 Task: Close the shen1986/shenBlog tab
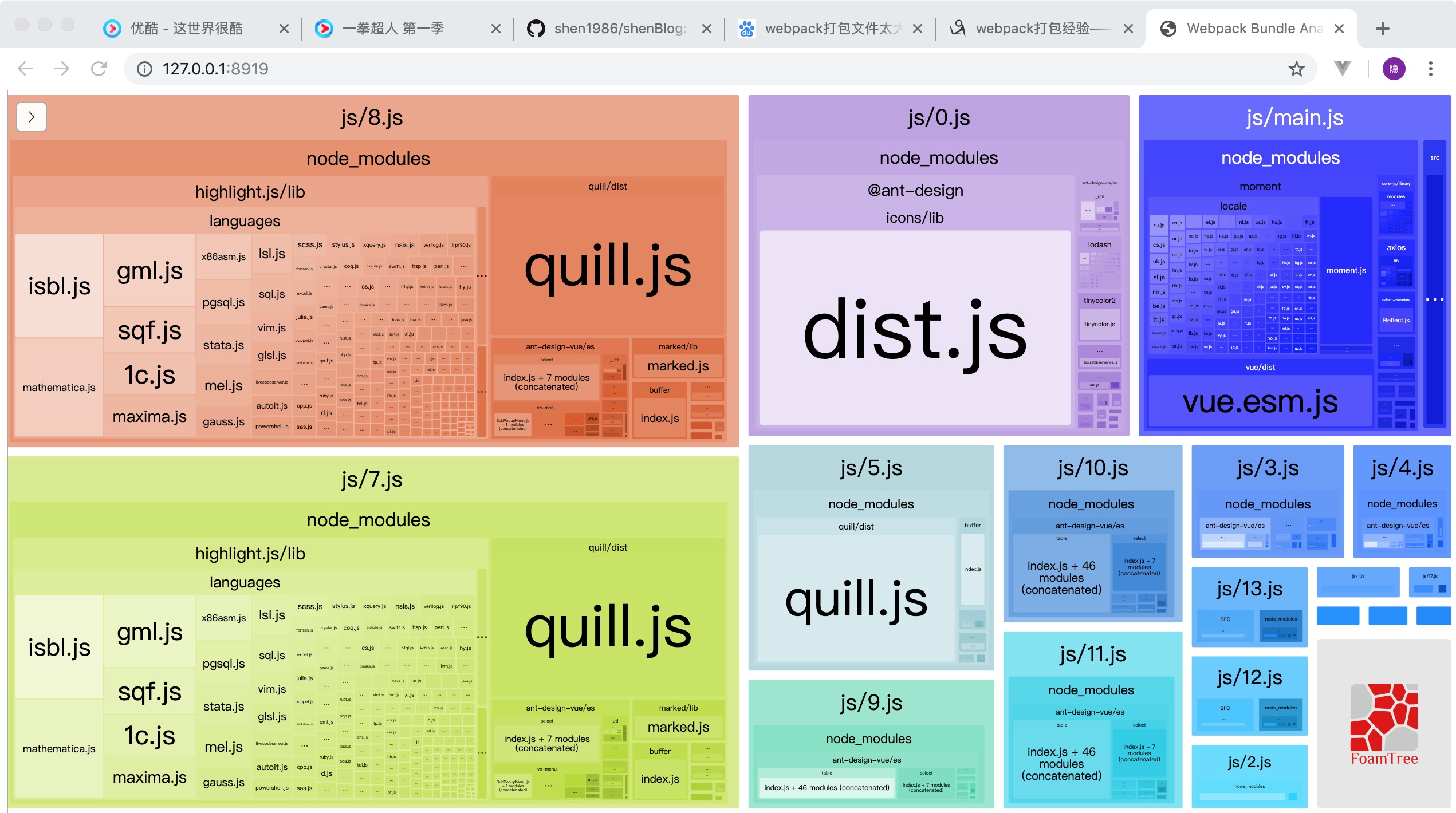click(x=707, y=29)
